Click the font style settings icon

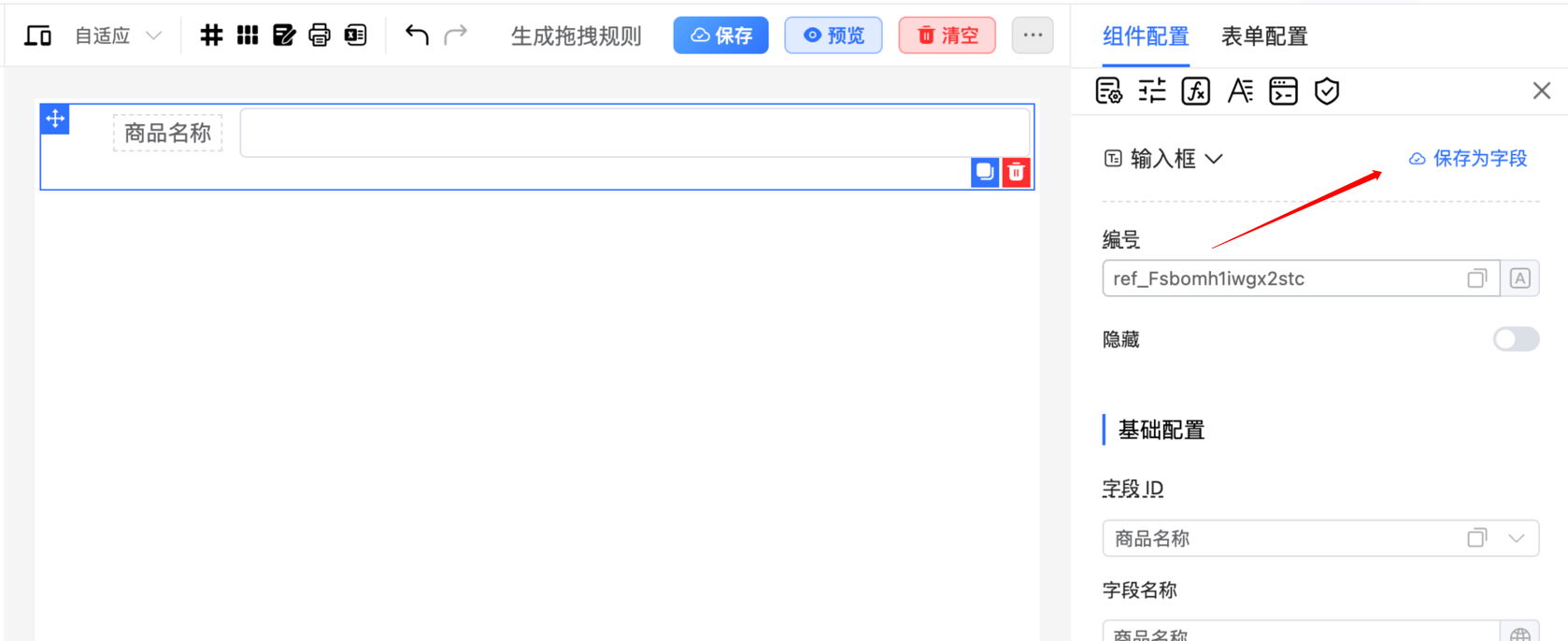[x=1239, y=91]
